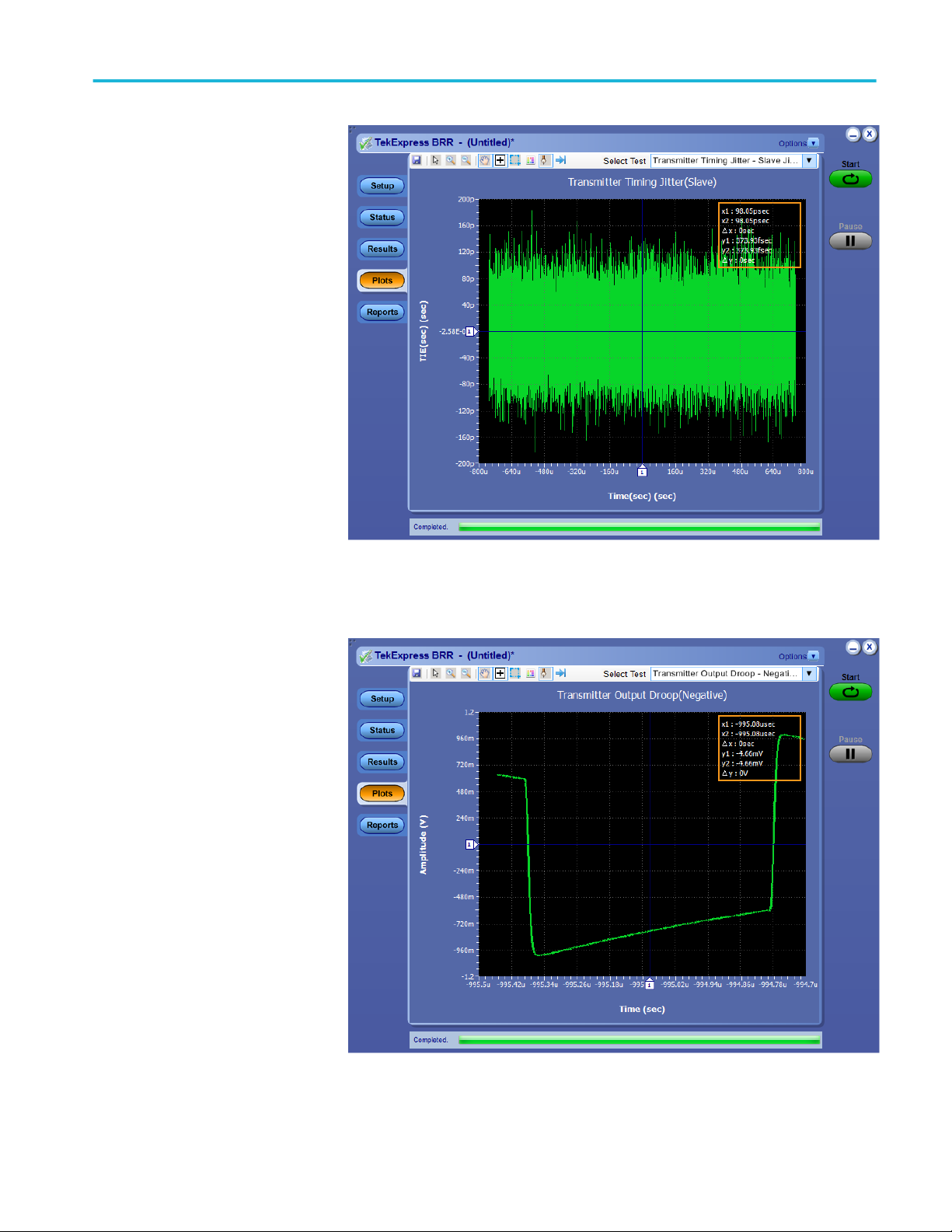Click green Start button in Timing Jitter window
Viewport: 952px width, 1232px height.
pos(850,179)
